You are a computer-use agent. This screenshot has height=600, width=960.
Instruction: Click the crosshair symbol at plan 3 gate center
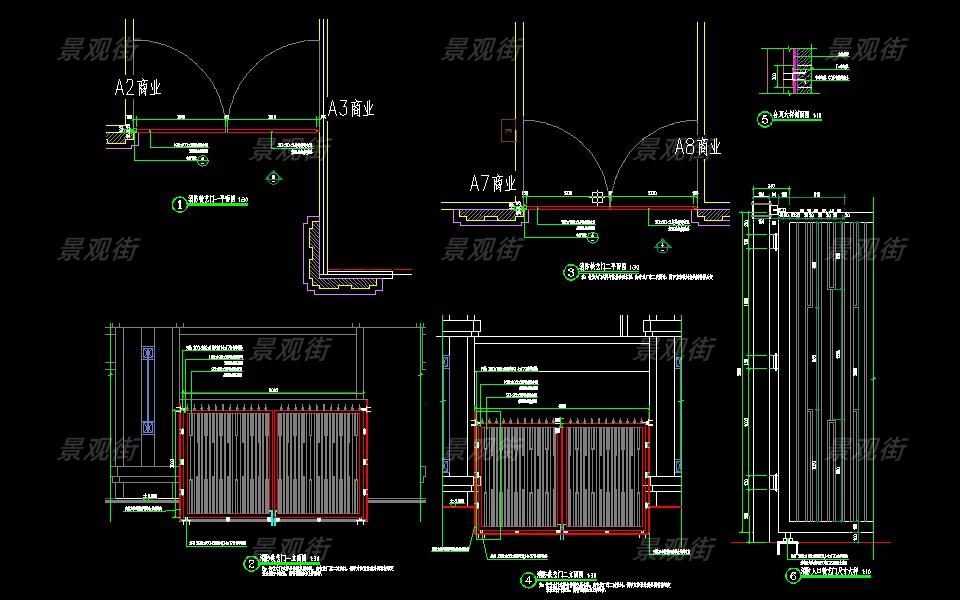tap(597, 197)
